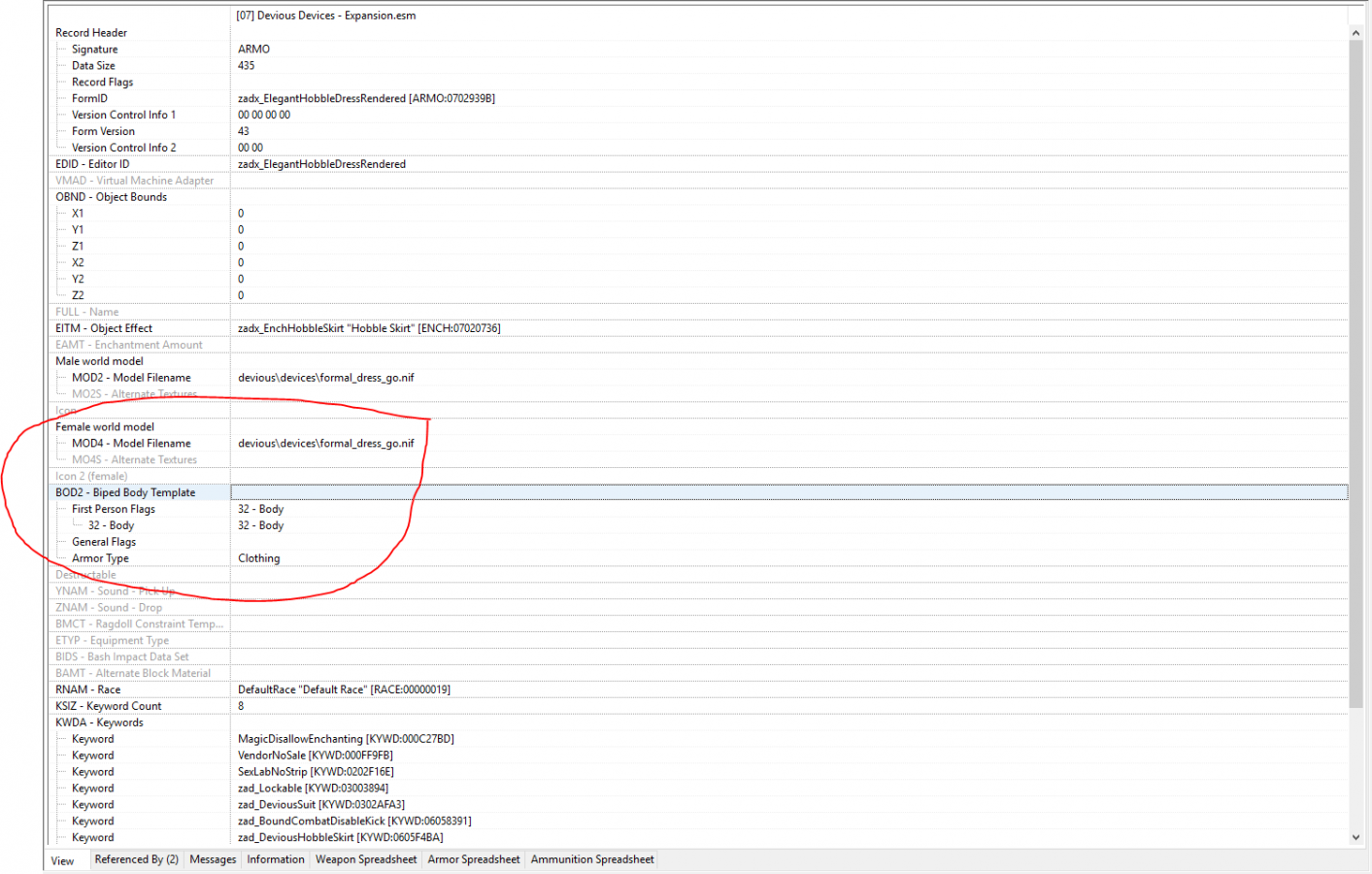The width and height of the screenshot is (1372, 874).
Task: Open the Armor Spreadsheet tab
Action: pyautogui.click(x=474, y=859)
